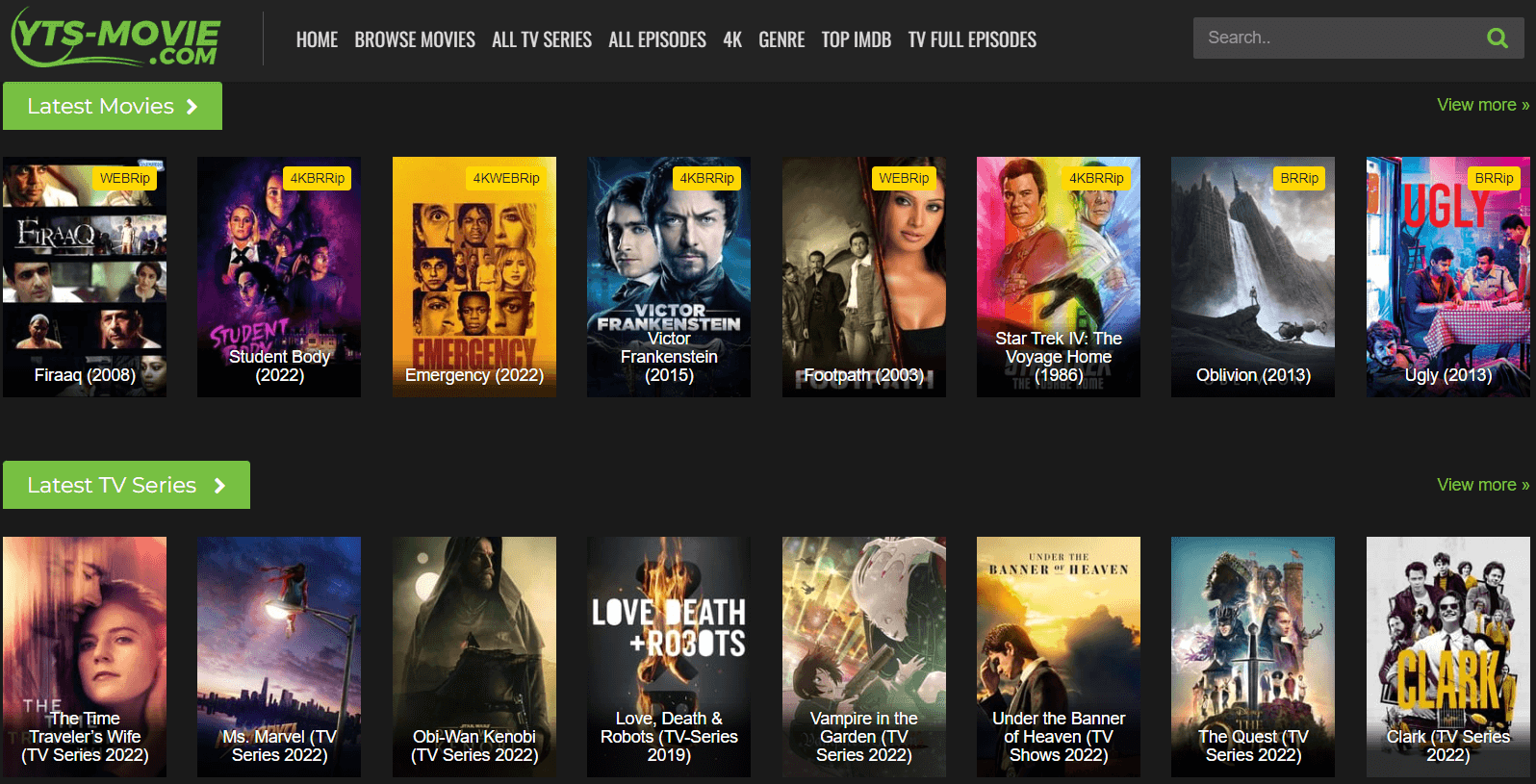Open Oblivion (2013) movie poster
Screen dimensions: 1536x784
[x=1253, y=277]
